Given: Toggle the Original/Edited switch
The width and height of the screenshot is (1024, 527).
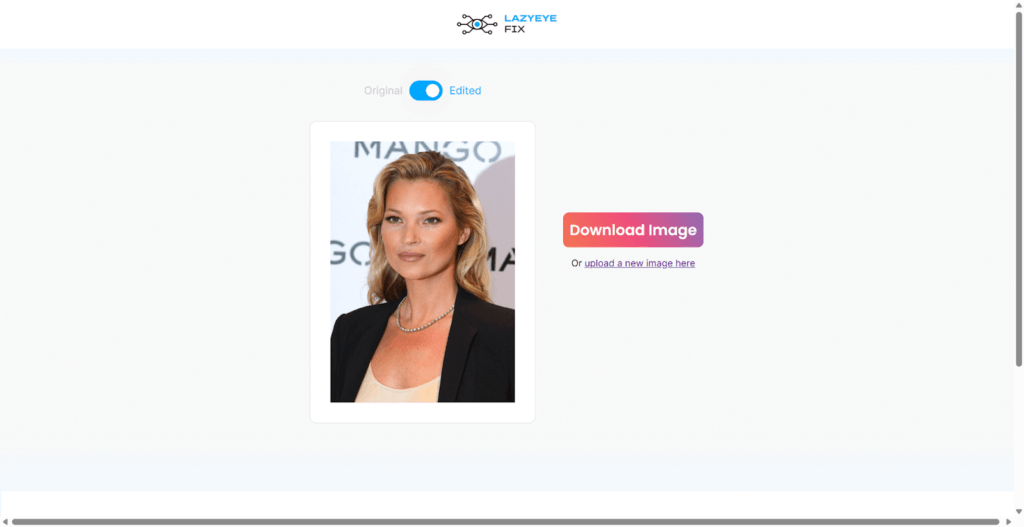Looking at the screenshot, I should [x=426, y=91].
